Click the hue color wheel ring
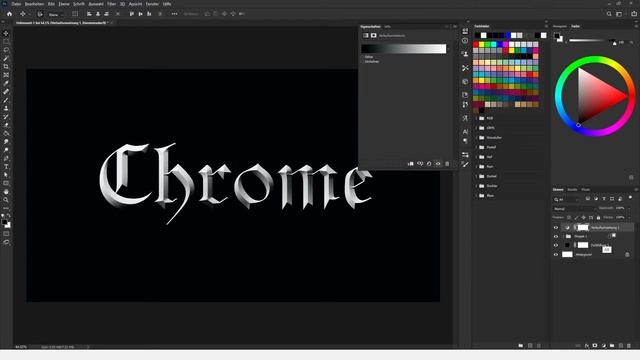 tap(595, 60)
